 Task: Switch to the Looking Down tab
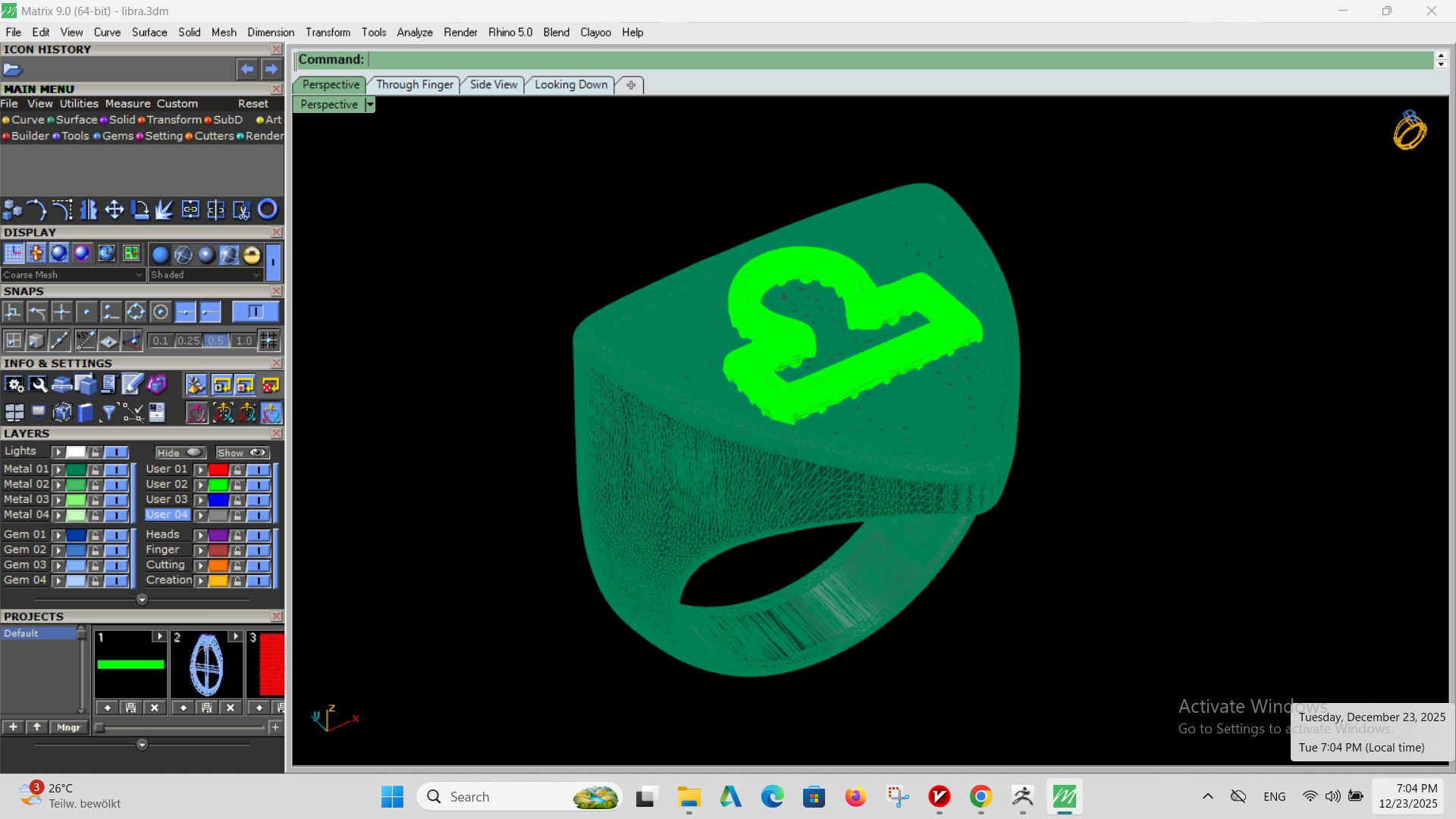pos(571,85)
